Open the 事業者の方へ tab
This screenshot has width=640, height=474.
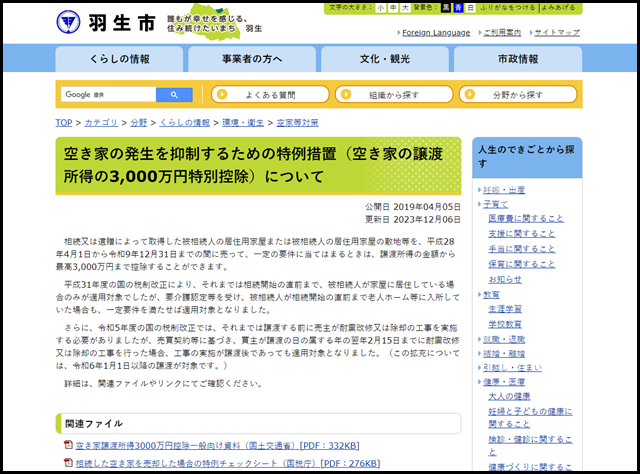click(x=252, y=59)
